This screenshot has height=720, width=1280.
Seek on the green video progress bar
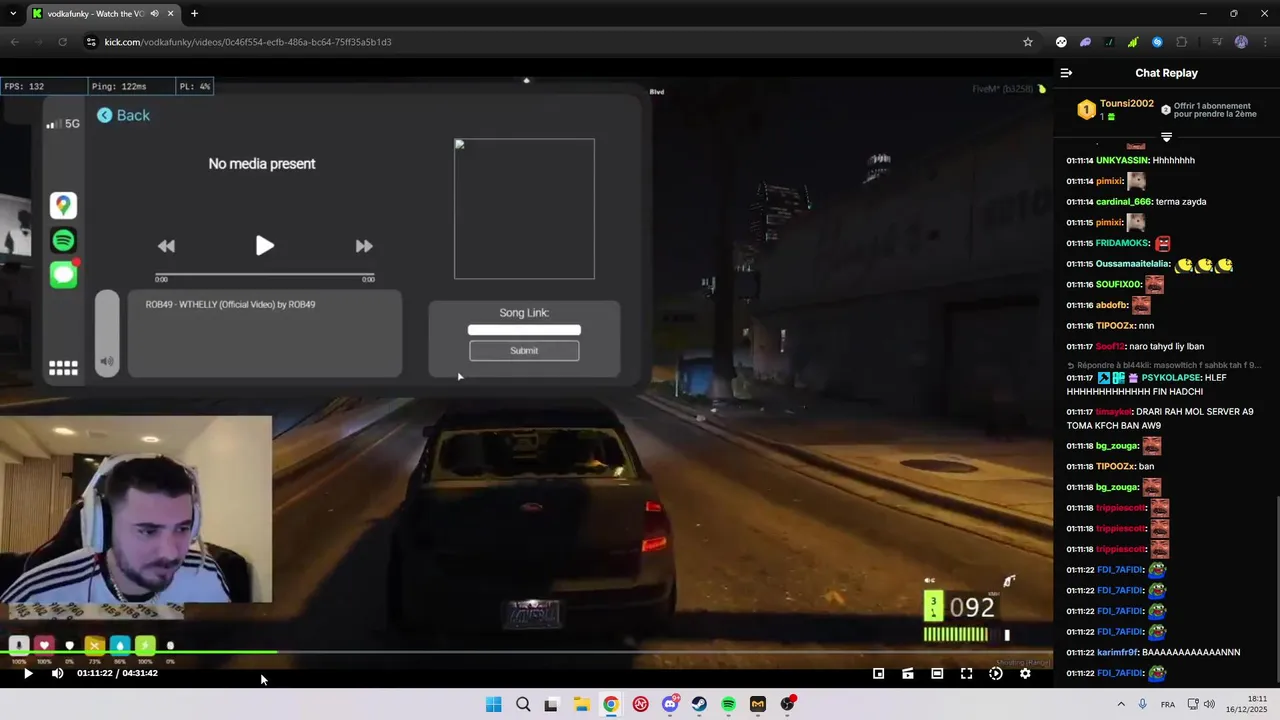pos(526,653)
